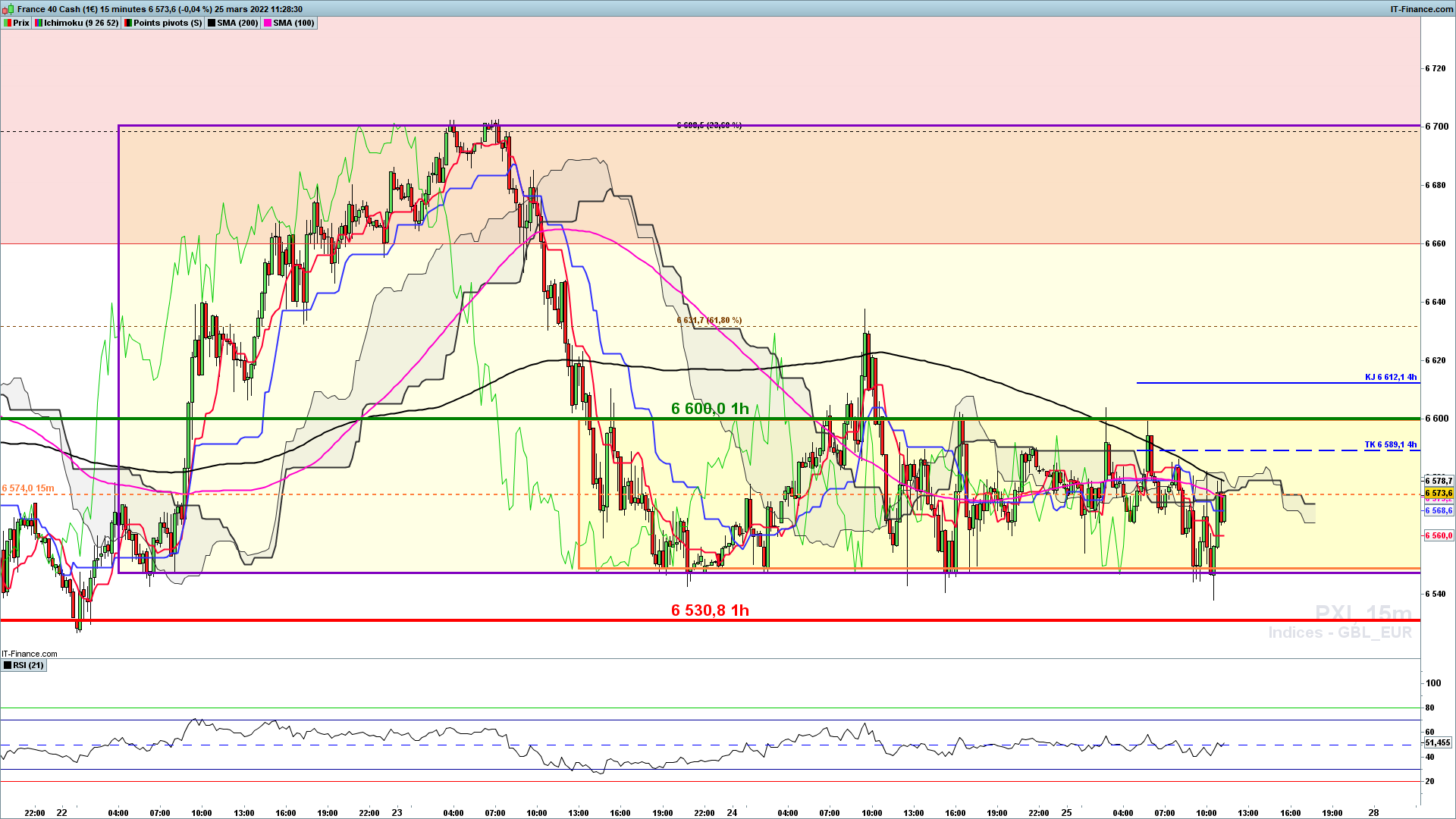Click date marker 28 on time axis
The height and width of the screenshot is (819, 1456).
point(1374,812)
